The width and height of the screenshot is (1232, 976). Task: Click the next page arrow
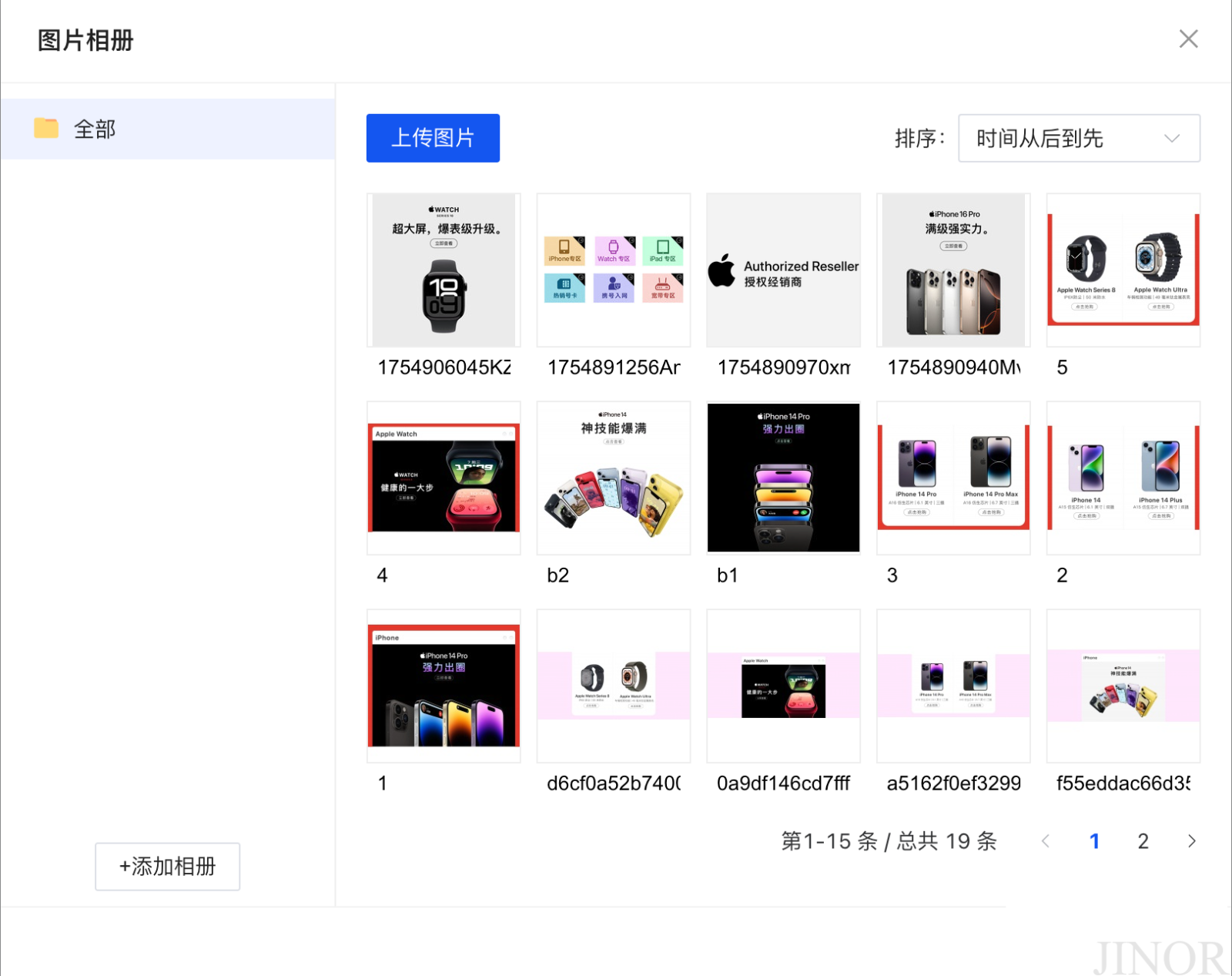coord(1192,841)
